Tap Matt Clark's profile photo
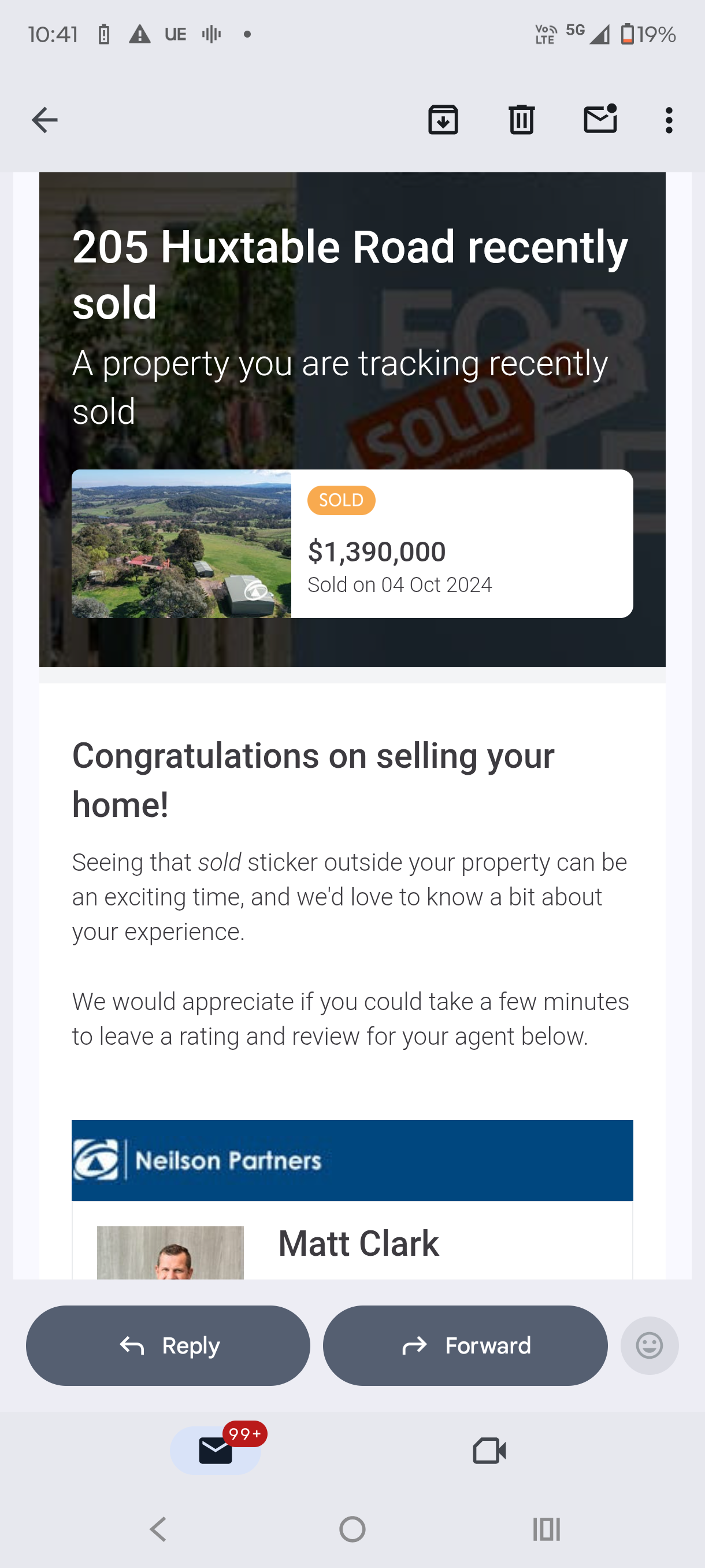 170,1253
